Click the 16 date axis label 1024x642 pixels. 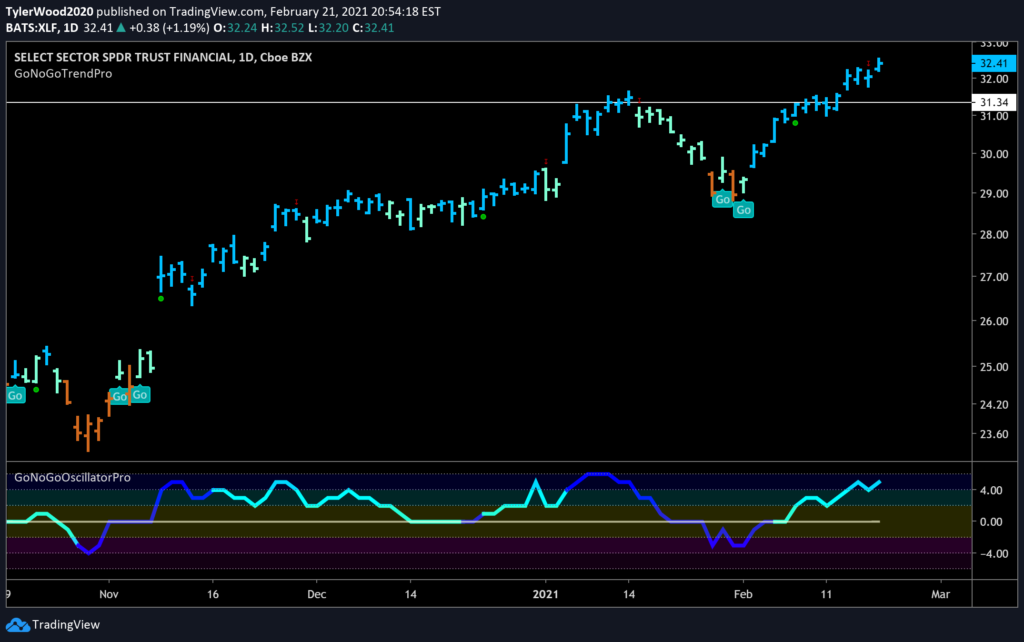pyautogui.click(x=213, y=594)
